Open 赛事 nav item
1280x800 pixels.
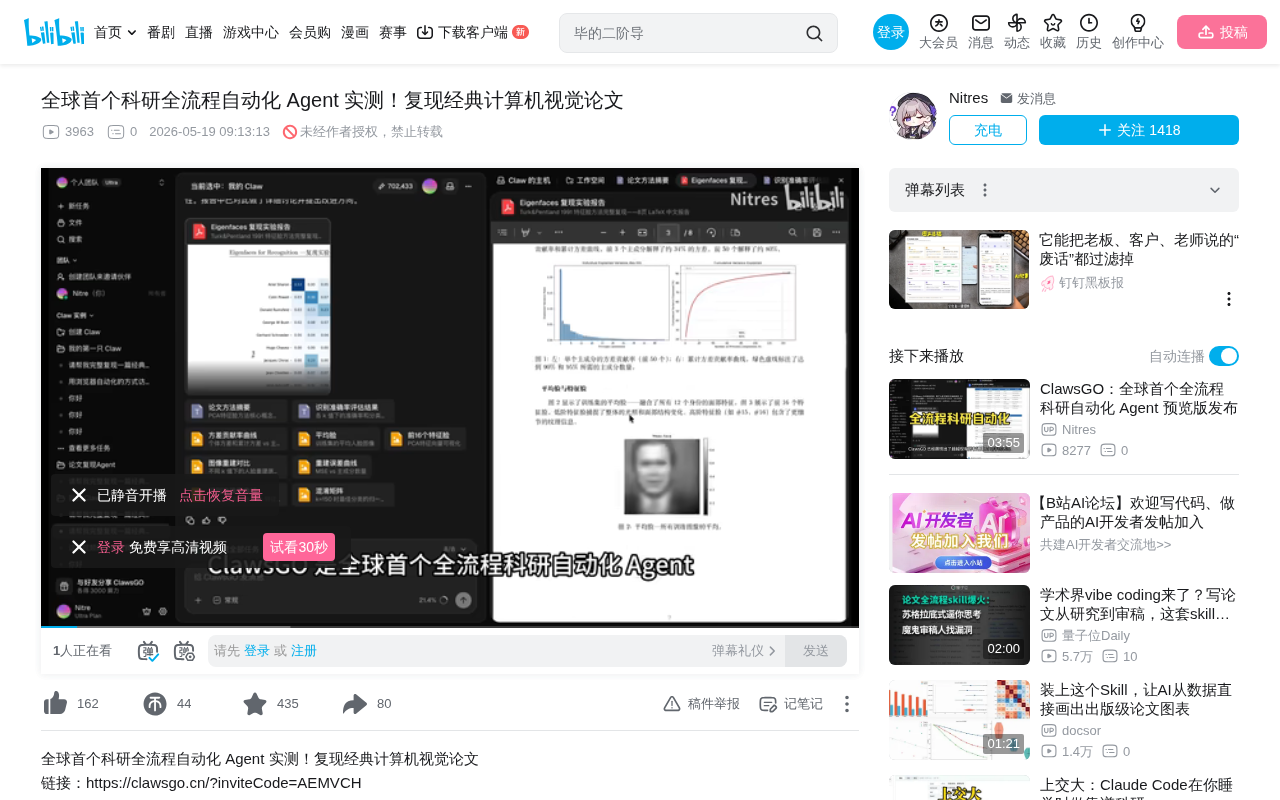pyautogui.click(x=393, y=32)
